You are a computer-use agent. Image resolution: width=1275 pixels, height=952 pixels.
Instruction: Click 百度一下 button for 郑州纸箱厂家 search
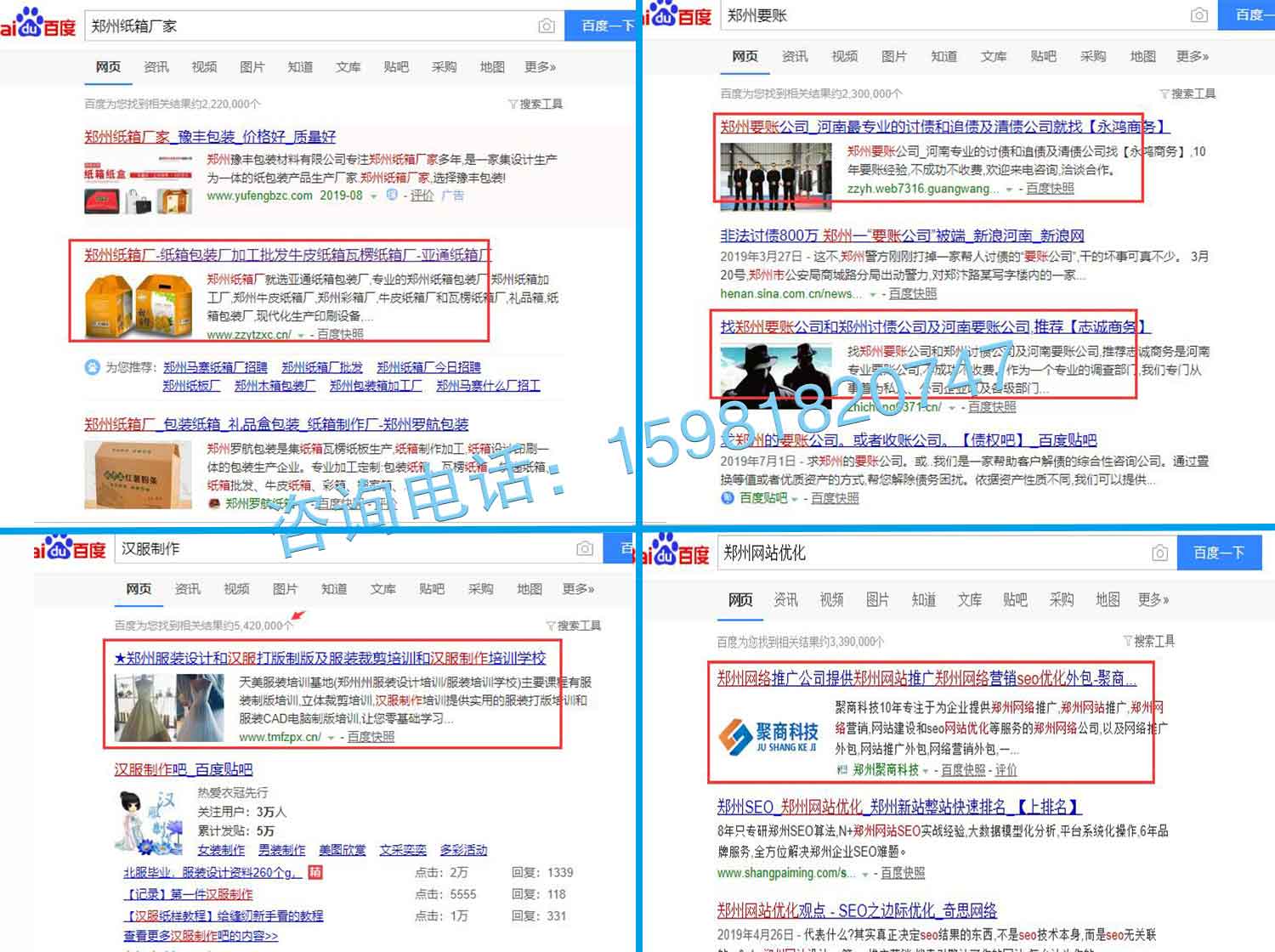601,26
